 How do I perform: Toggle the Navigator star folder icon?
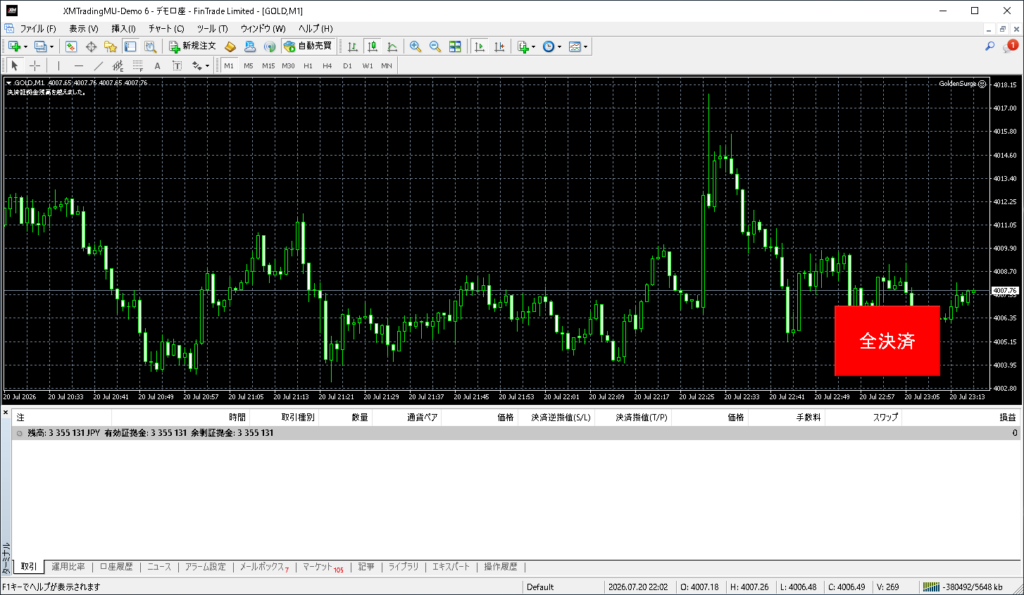(110, 46)
